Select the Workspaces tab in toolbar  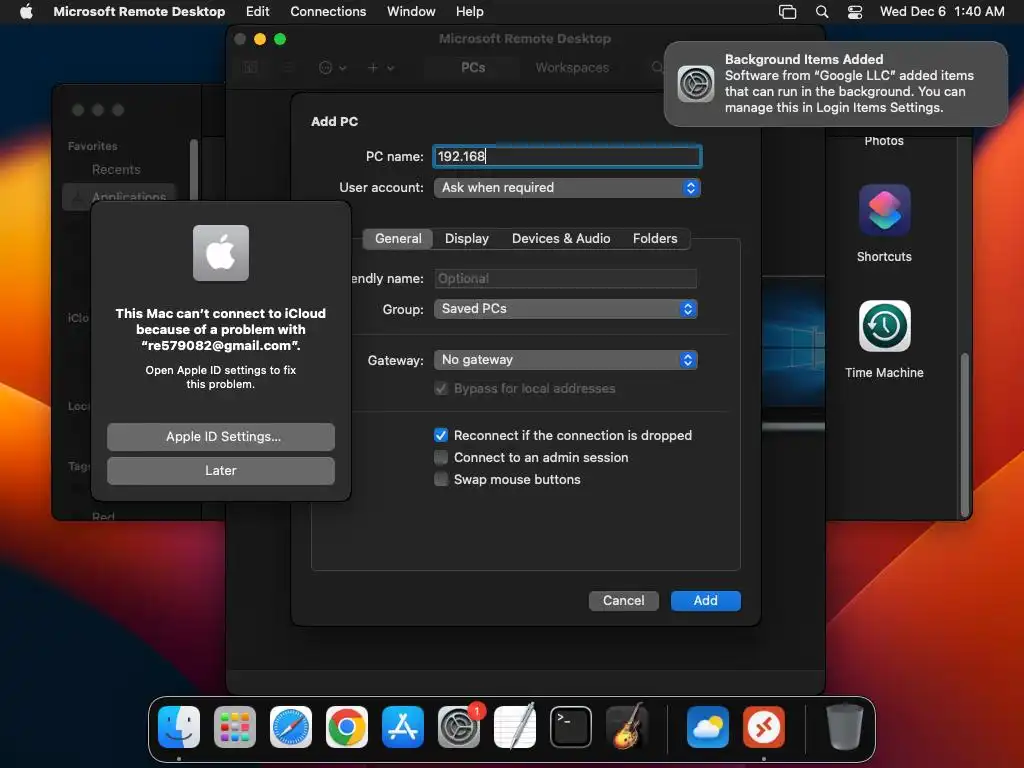coord(572,67)
